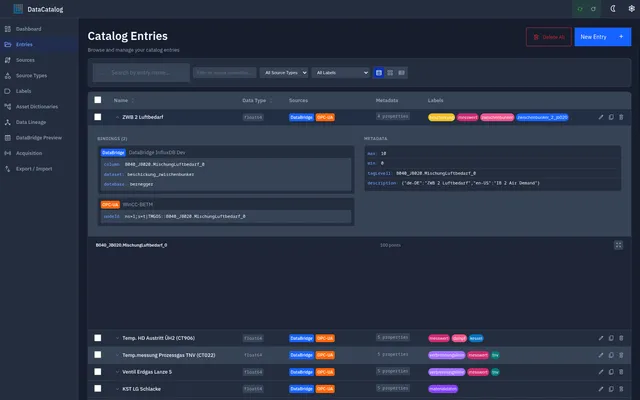Viewport: 640px width, 400px height.
Task: Focus the Search by entry name field
Action: pyautogui.click(x=141, y=73)
